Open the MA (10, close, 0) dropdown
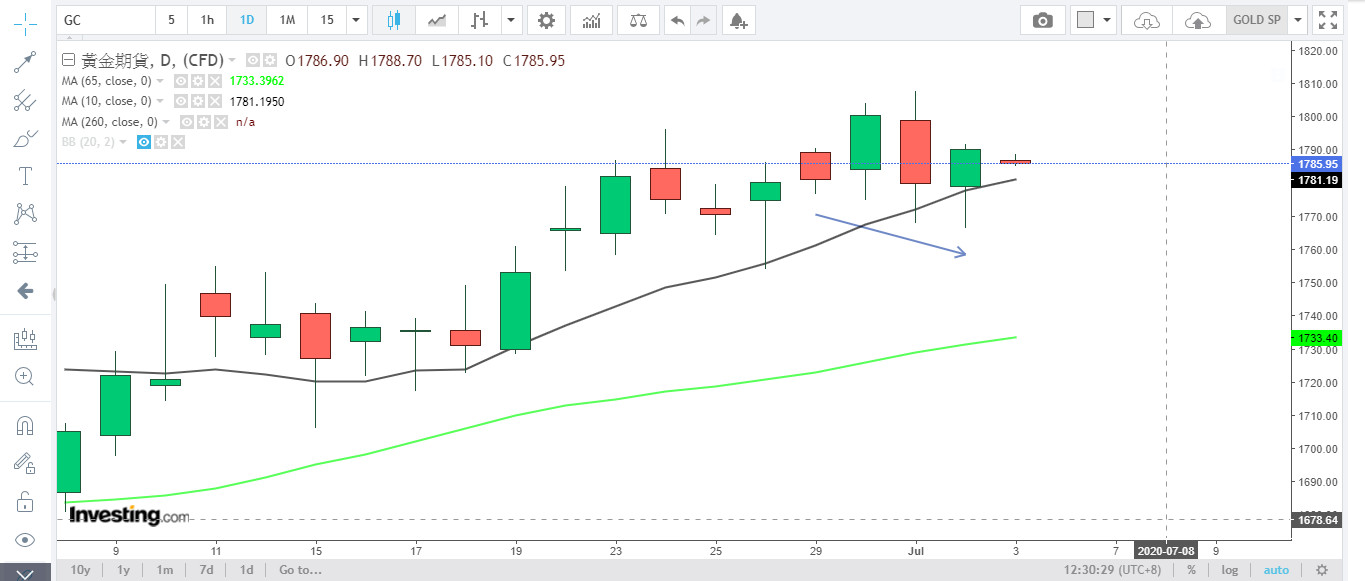Screen dimensions: 1365x581 161,101
